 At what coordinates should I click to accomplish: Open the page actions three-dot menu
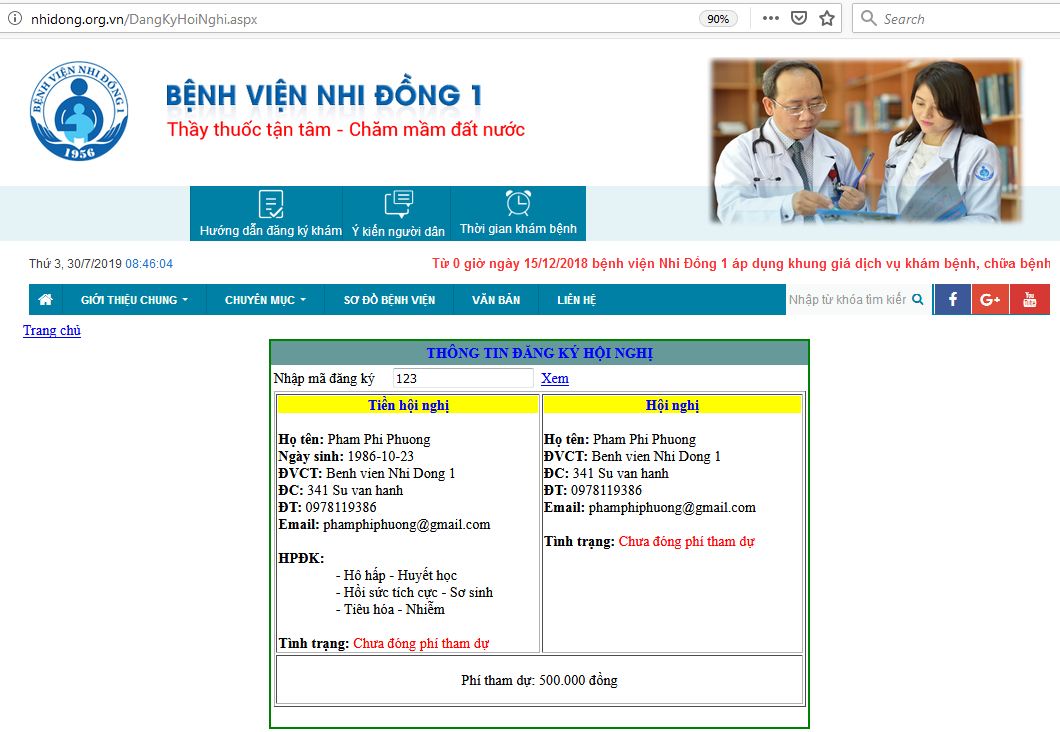point(771,18)
